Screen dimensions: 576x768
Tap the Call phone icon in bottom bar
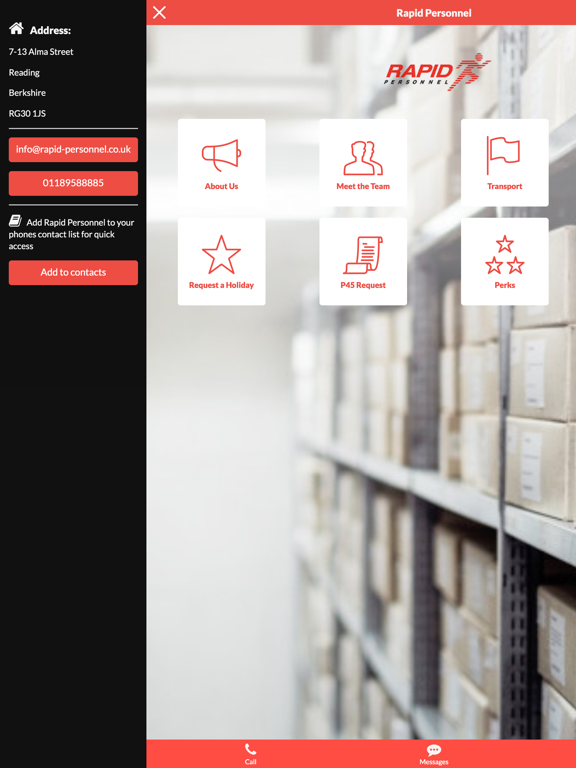point(250,754)
